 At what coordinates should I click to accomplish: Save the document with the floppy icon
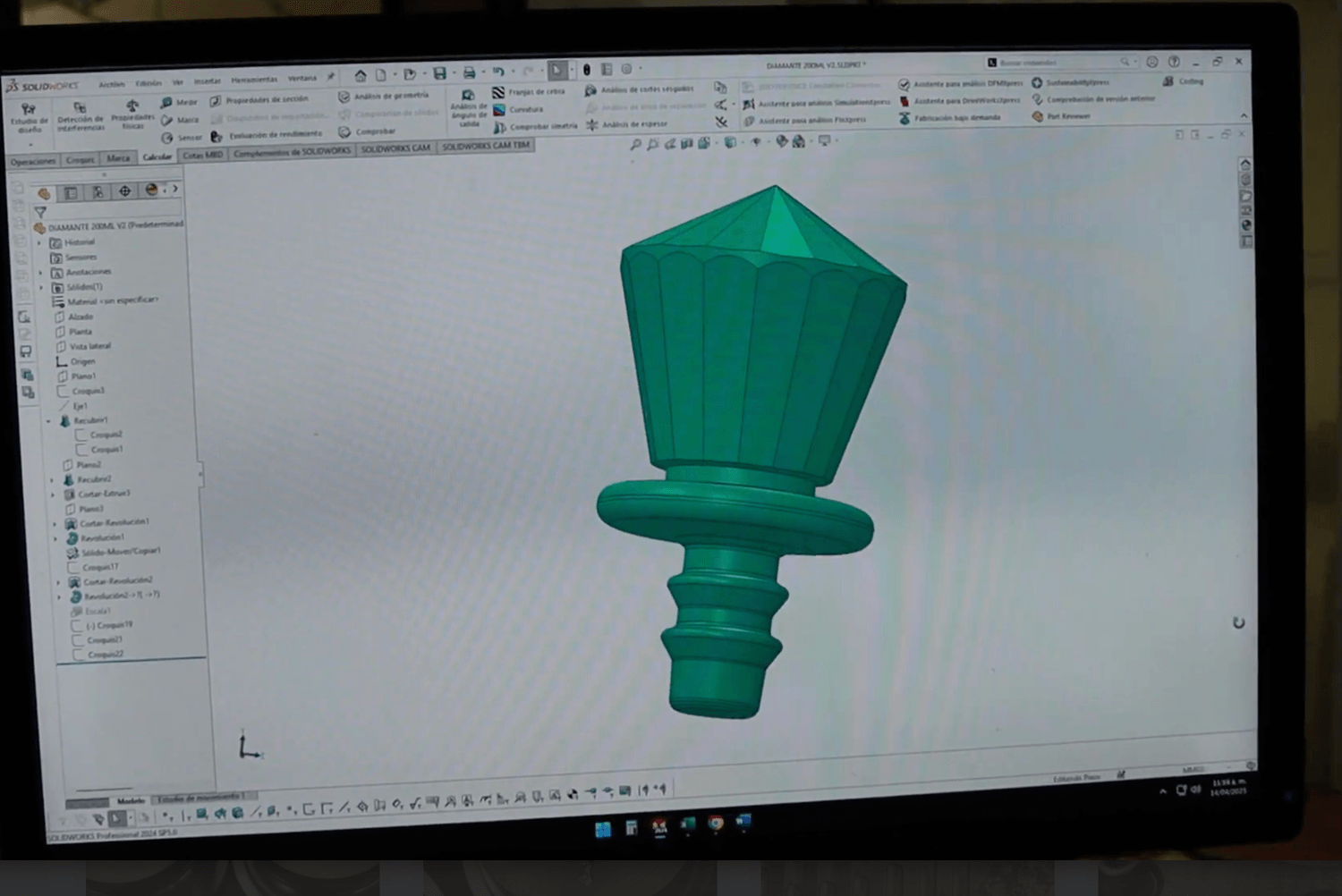click(439, 73)
